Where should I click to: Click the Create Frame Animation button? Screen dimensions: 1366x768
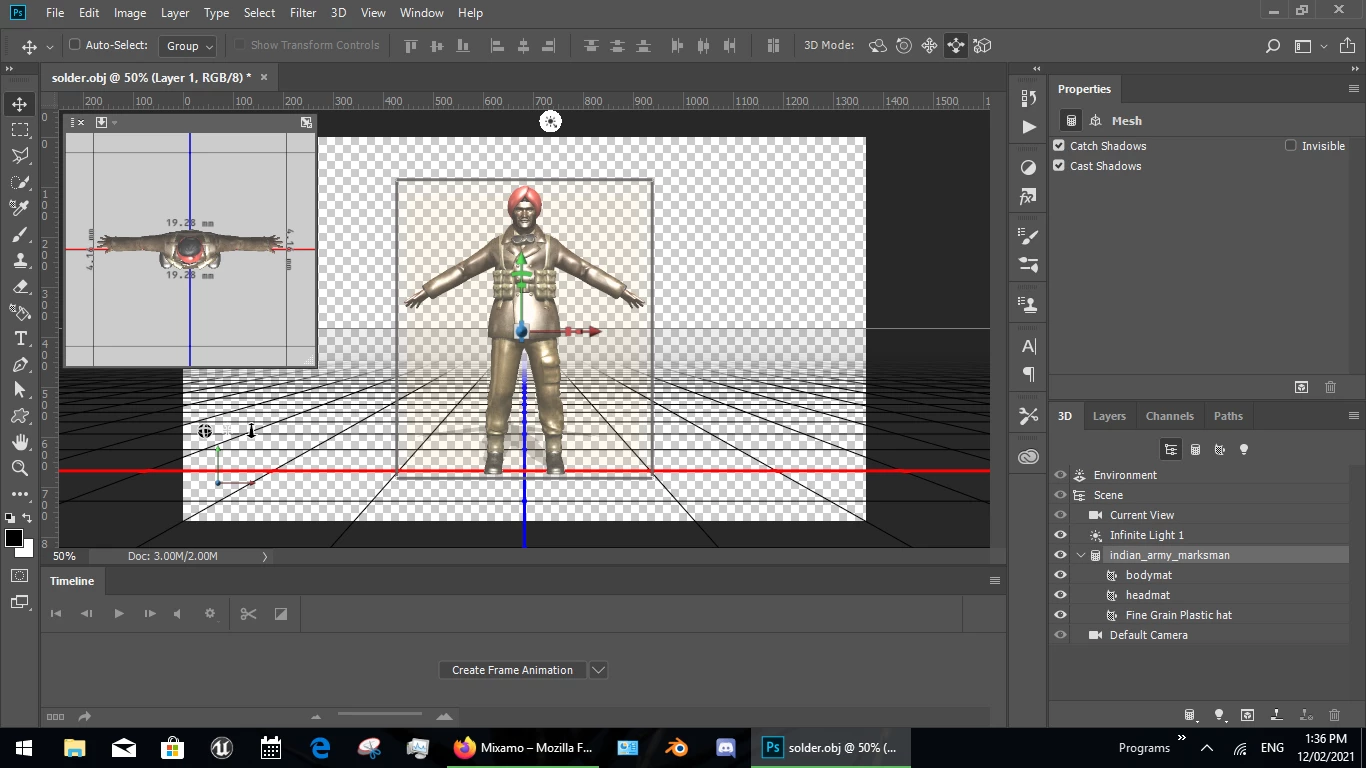point(512,670)
